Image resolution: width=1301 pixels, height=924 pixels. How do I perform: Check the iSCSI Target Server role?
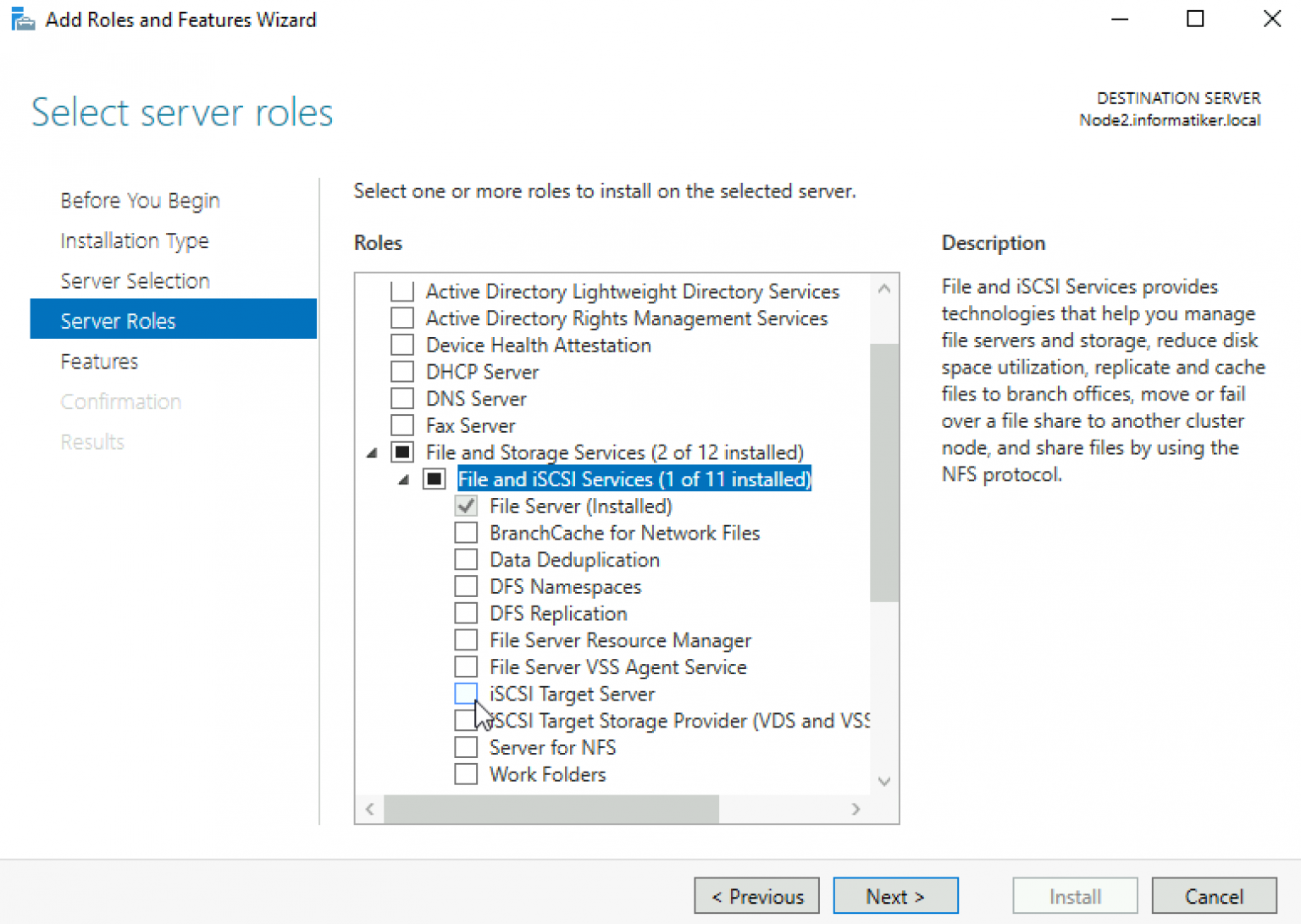coord(466,694)
